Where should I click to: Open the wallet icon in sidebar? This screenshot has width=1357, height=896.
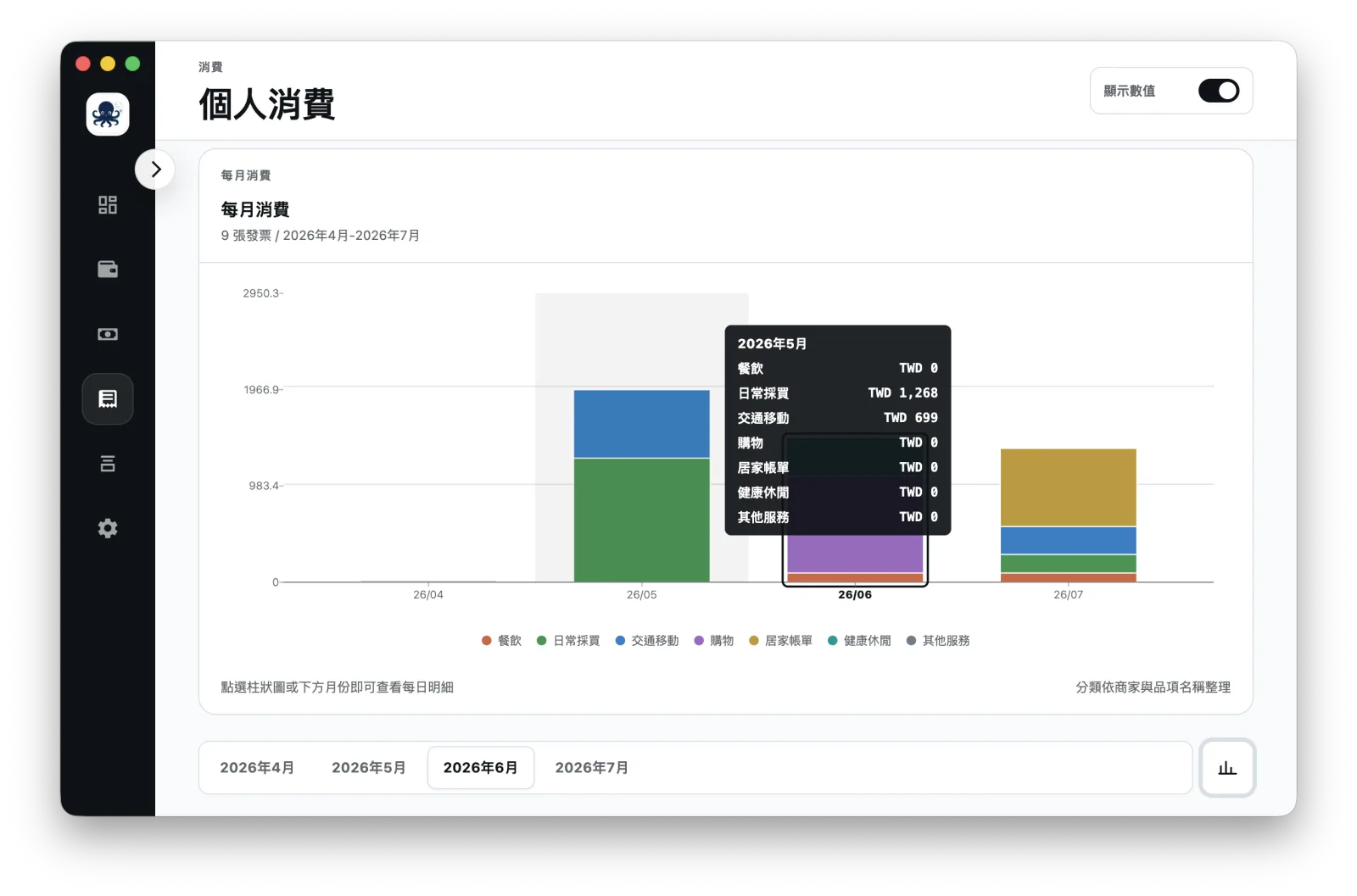[x=108, y=270]
